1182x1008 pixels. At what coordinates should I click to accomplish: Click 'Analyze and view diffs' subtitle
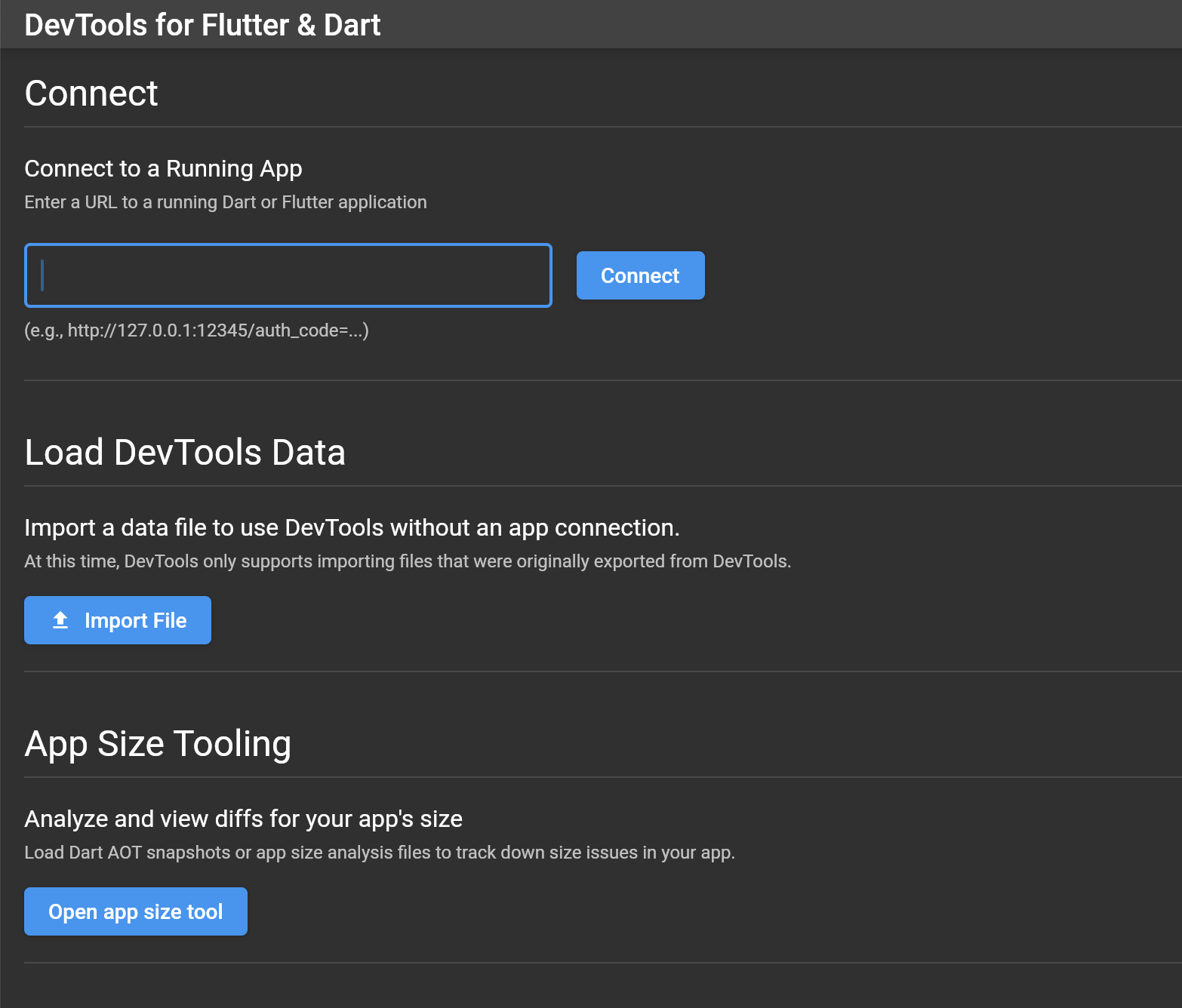[x=243, y=819]
